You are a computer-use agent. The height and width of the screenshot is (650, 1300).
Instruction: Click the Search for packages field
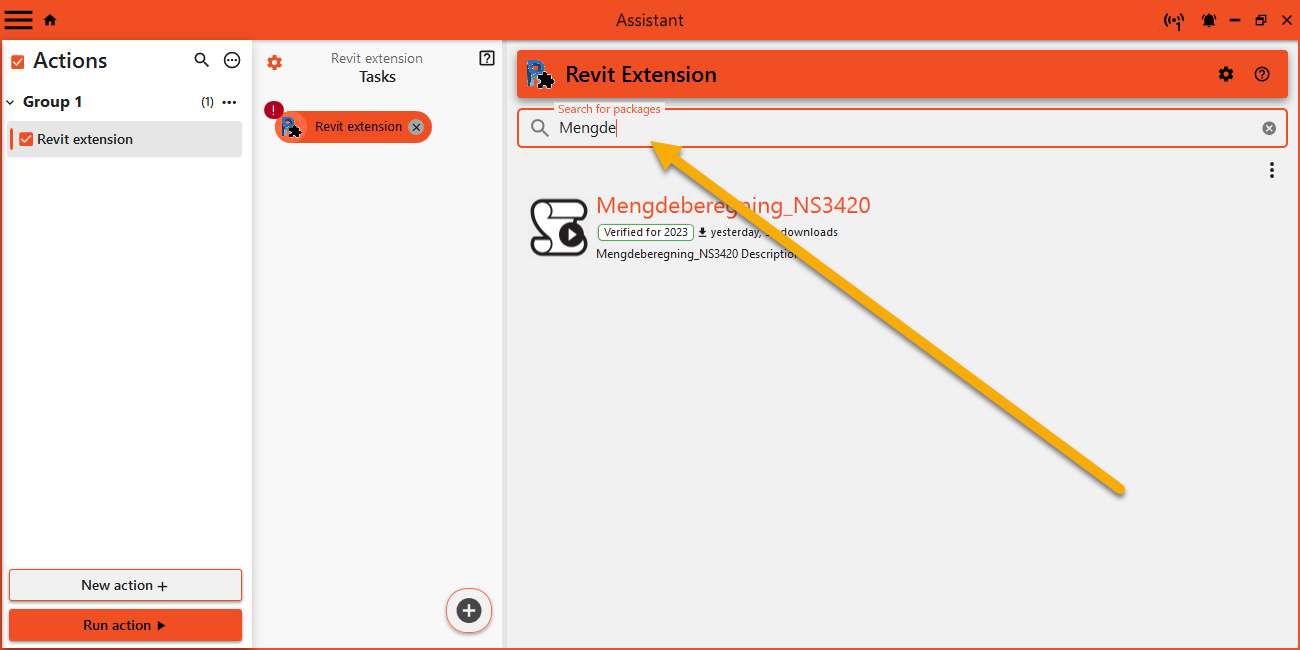[x=900, y=128]
